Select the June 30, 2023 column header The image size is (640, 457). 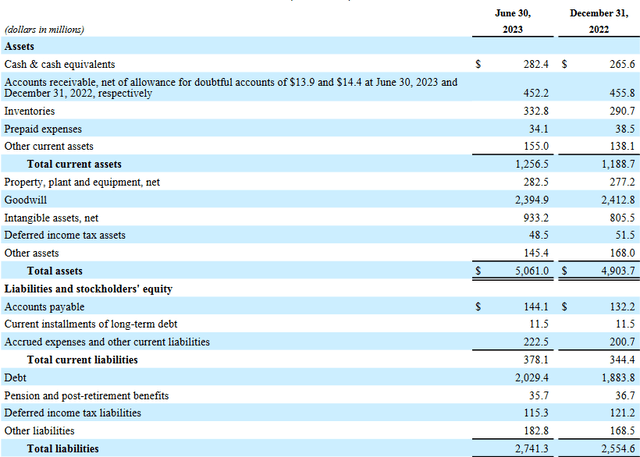pos(513,21)
